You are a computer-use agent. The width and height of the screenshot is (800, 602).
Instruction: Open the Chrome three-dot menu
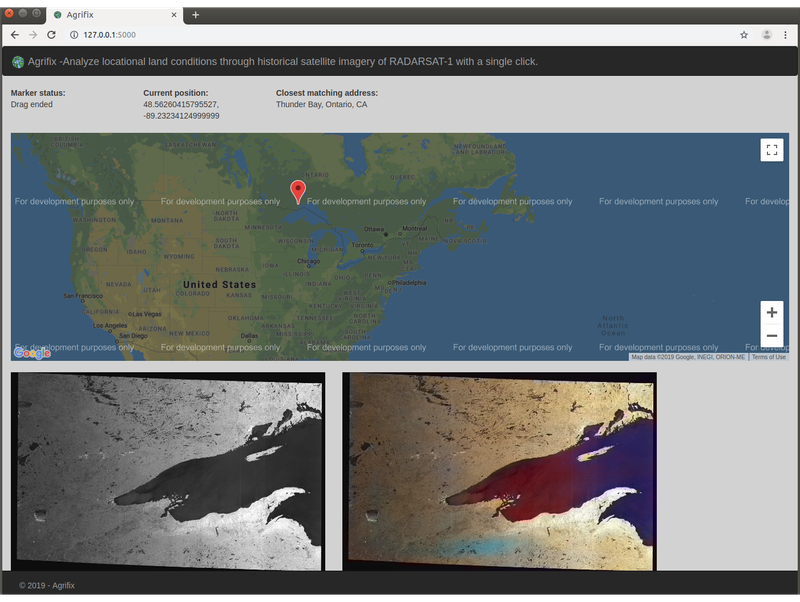coord(787,34)
